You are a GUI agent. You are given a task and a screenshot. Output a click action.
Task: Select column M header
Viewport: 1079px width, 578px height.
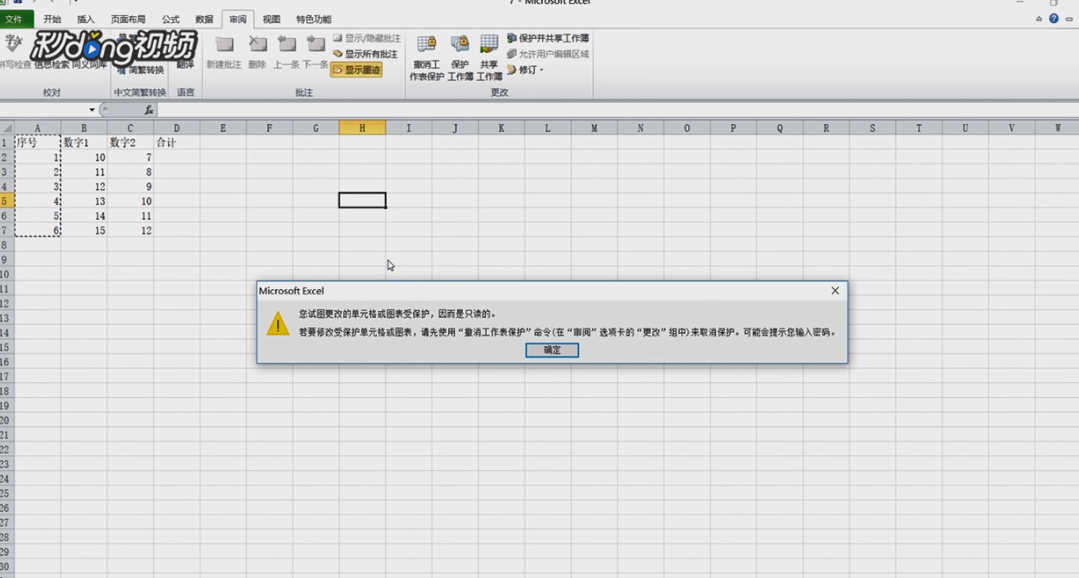click(x=594, y=128)
